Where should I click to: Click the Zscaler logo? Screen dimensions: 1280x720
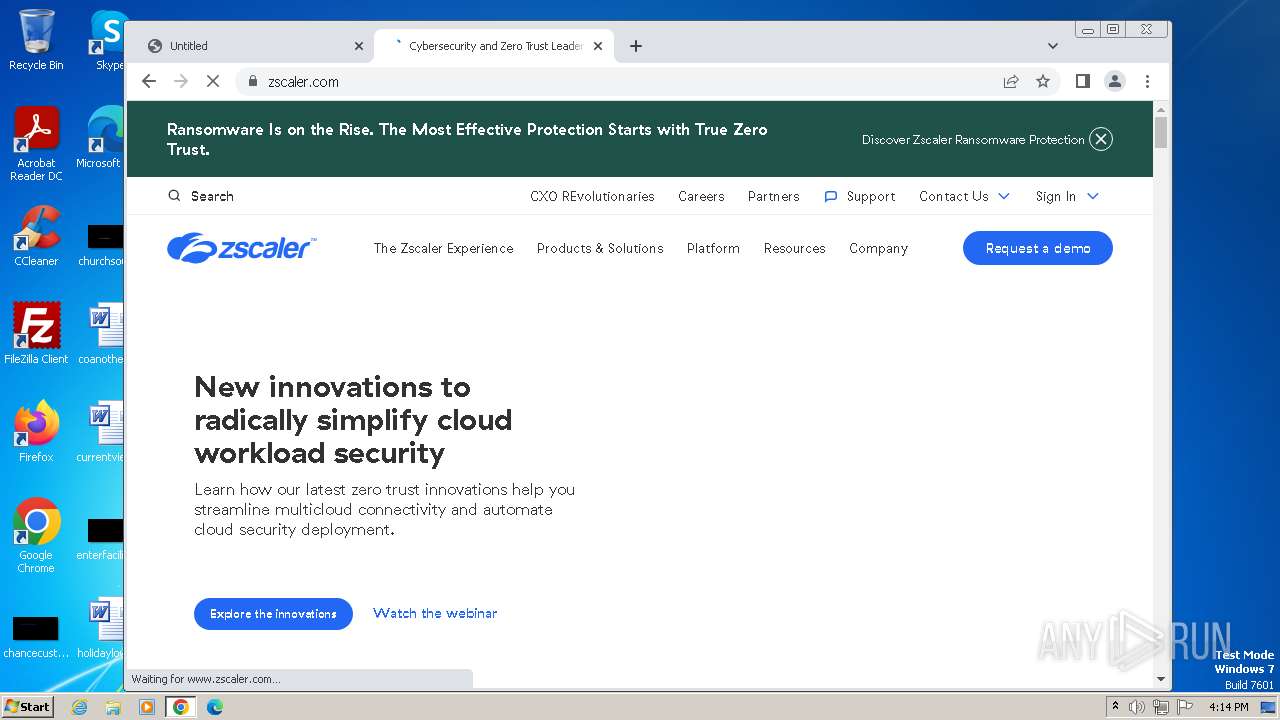(241, 248)
